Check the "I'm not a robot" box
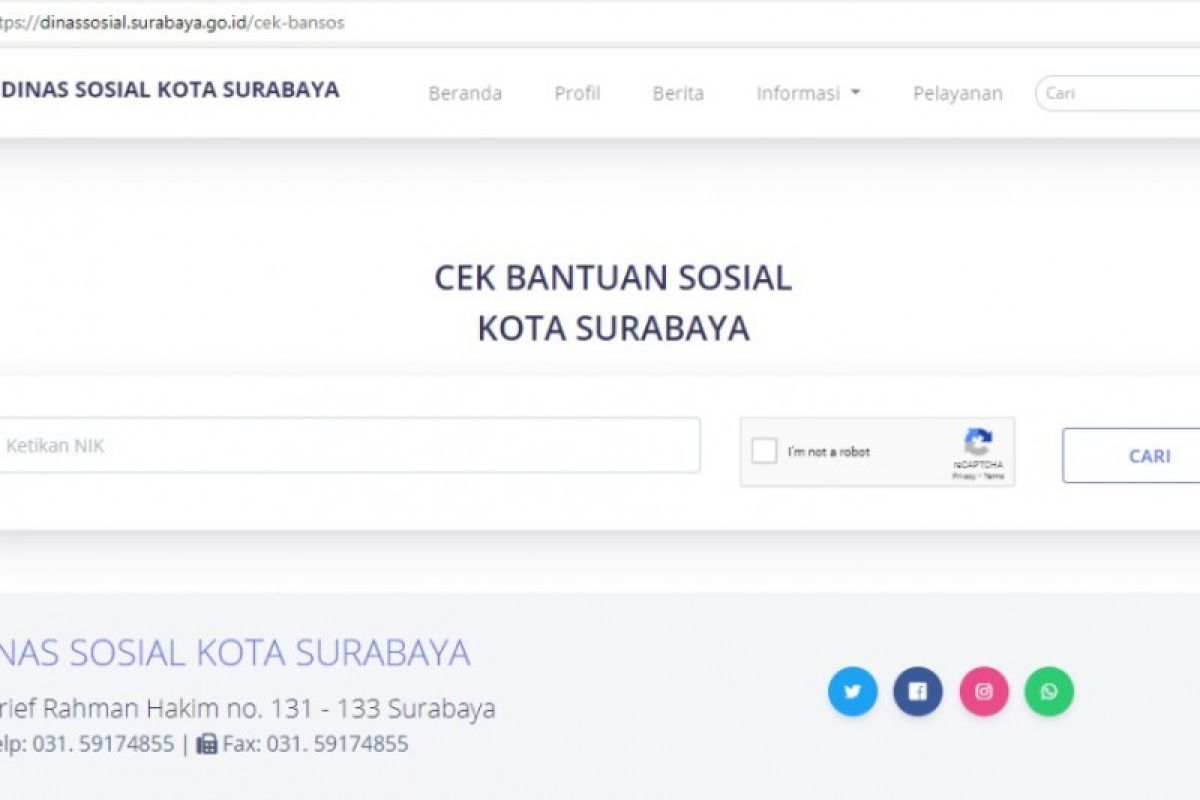Image resolution: width=1200 pixels, height=800 pixels. tap(764, 451)
